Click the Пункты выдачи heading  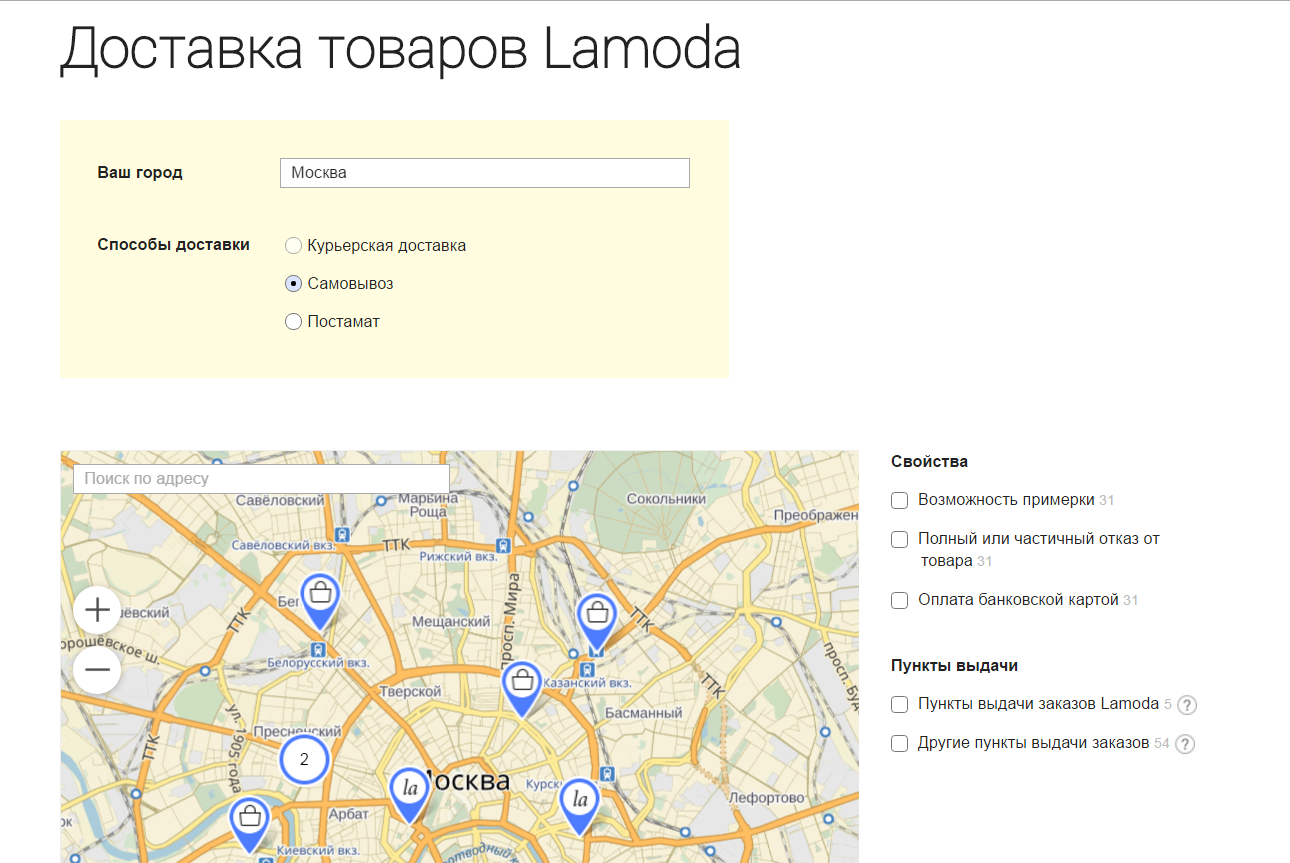click(954, 666)
